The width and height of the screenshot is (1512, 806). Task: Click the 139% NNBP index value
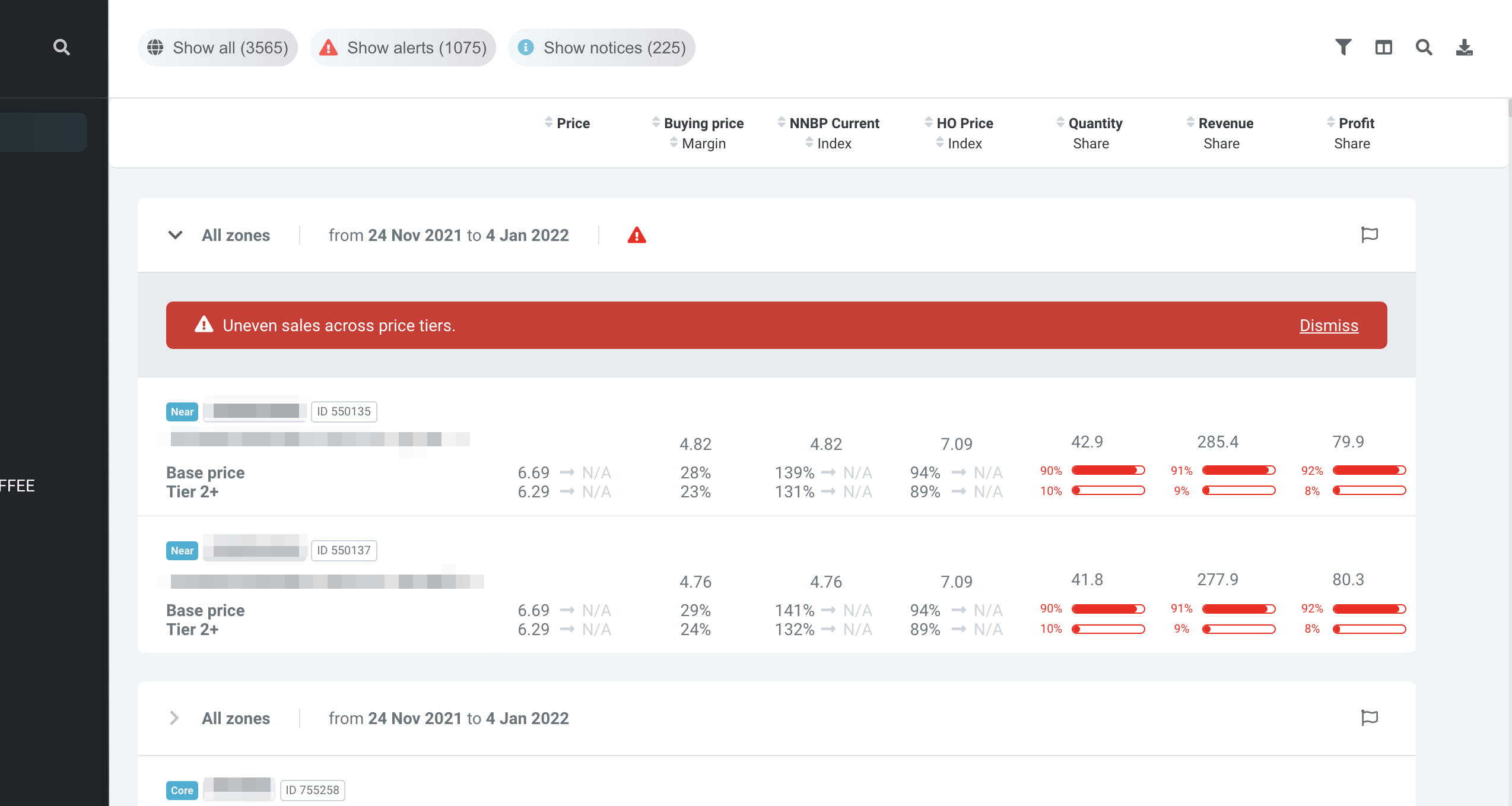795,472
